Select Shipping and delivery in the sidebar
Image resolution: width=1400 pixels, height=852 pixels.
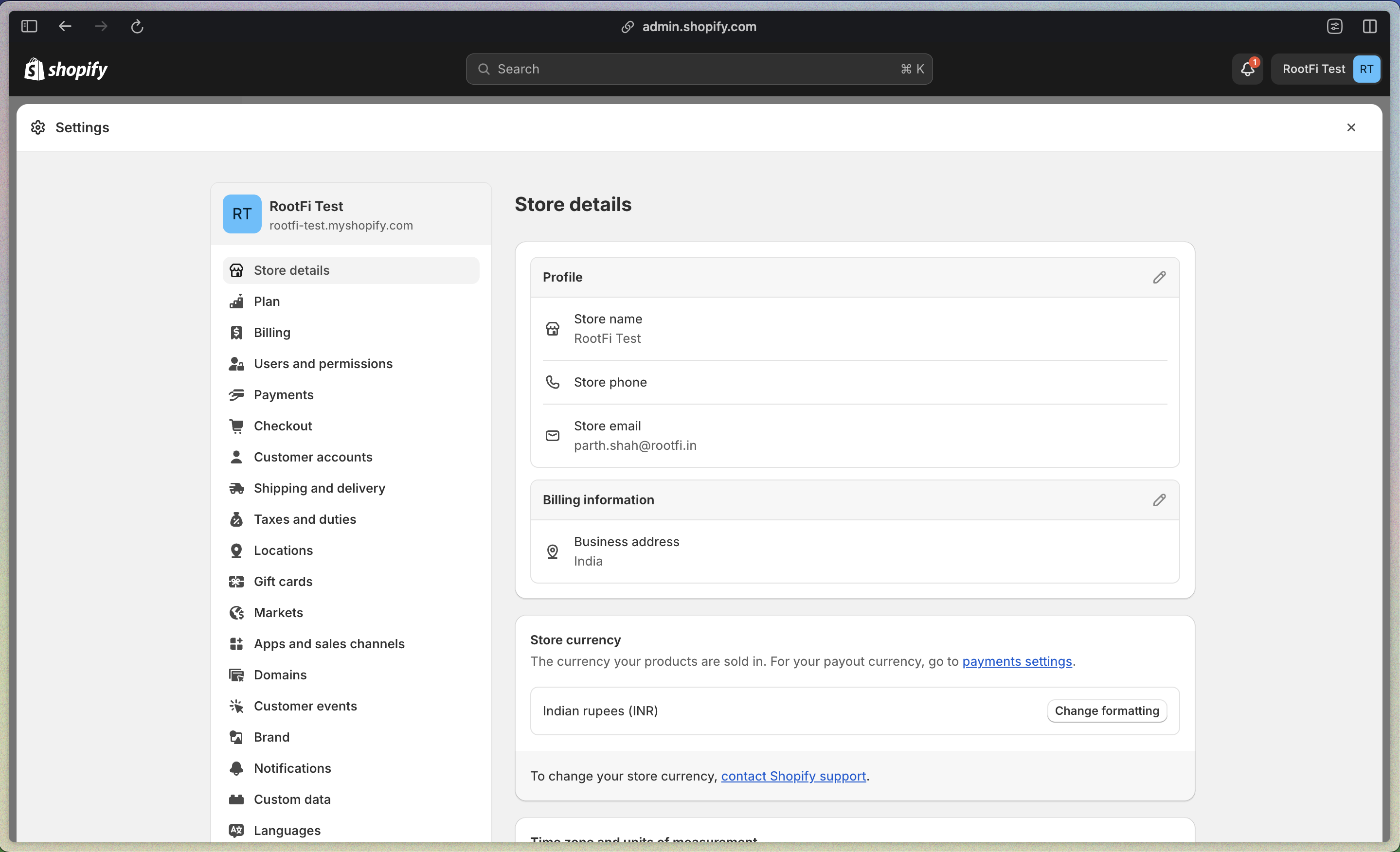tap(319, 488)
